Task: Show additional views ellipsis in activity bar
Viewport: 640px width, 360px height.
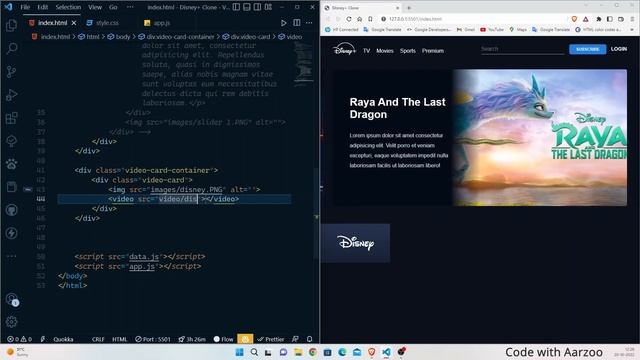Action: pyautogui.click(x=11, y=256)
